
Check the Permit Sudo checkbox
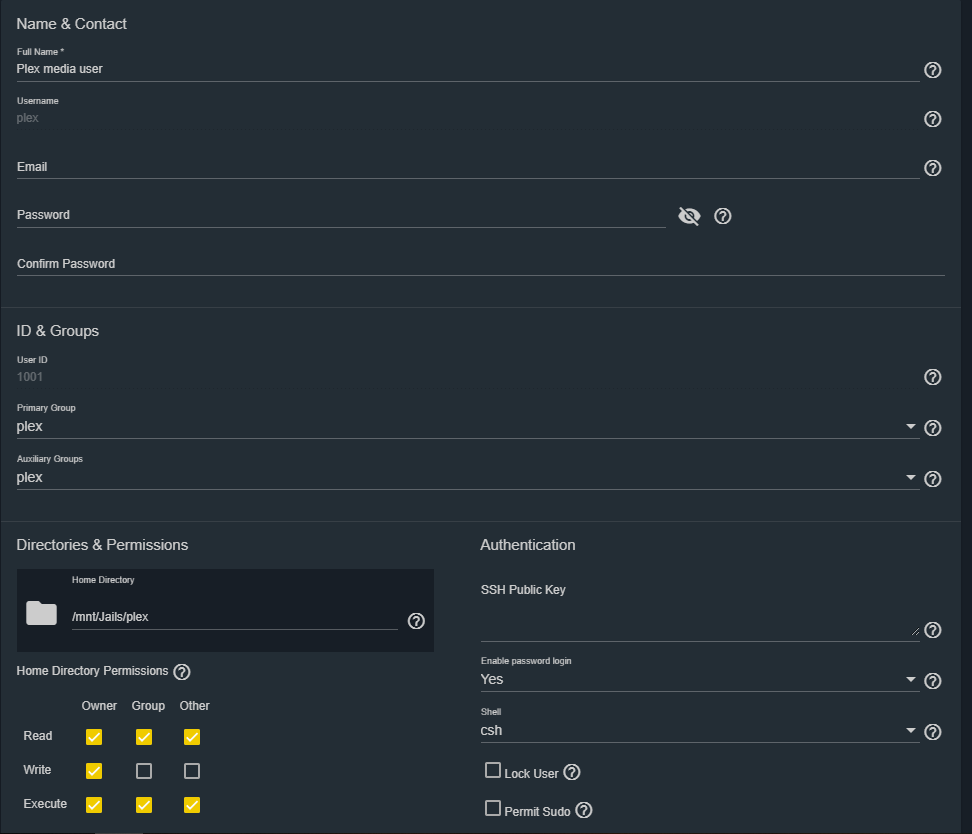click(493, 808)
